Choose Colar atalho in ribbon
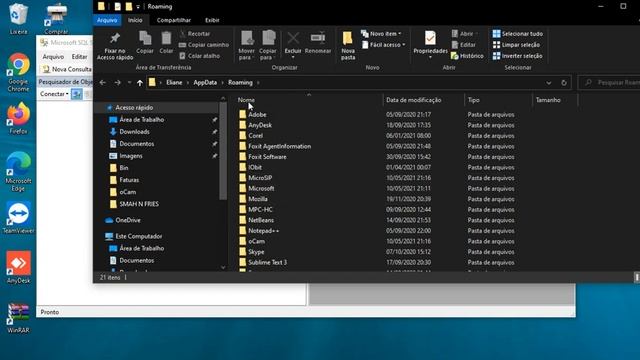640x360 pixels. 200,56
